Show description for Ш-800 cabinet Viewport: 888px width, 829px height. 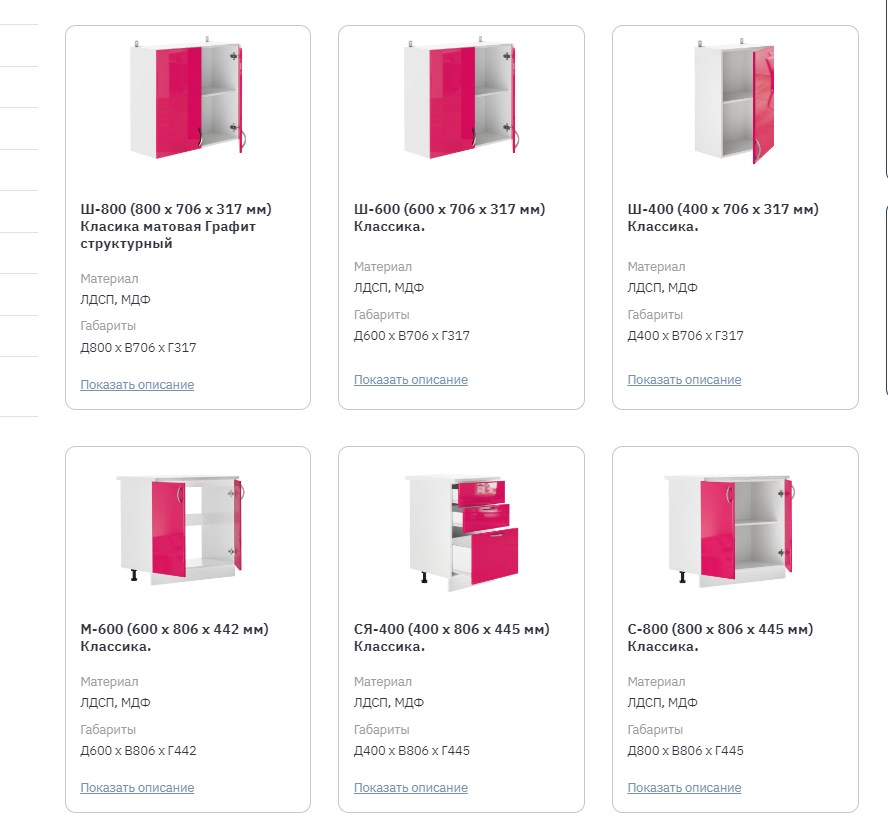coord(137,385)
